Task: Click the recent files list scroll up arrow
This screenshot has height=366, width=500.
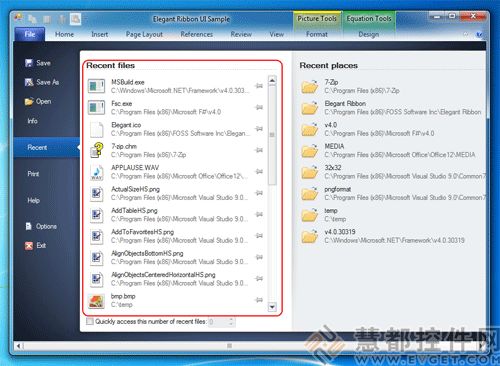Action: point(272,80)
